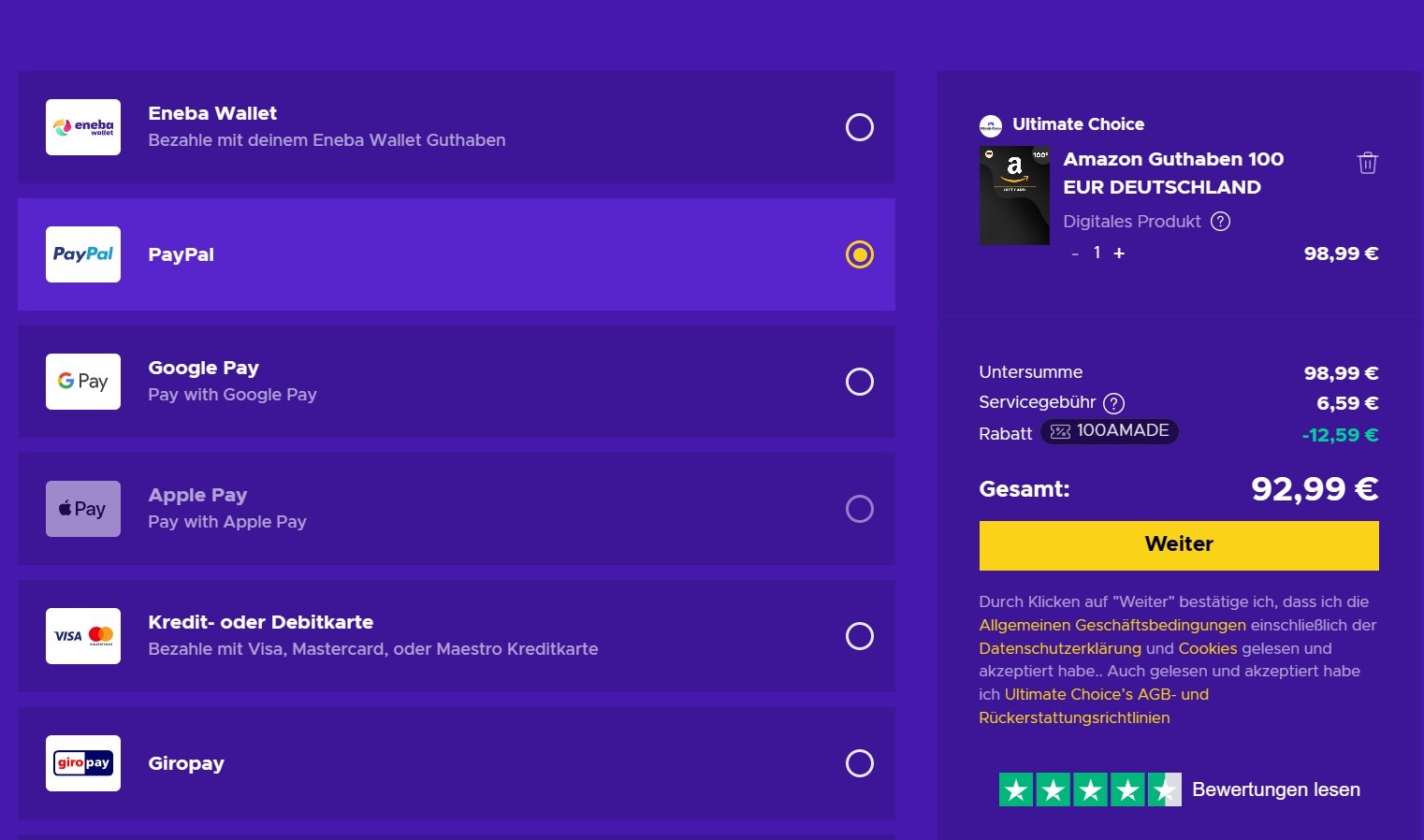The width and height of the screenshot is (1424, 840).
Task: Click the PayPal logo icon
Action: click(83, 254)
